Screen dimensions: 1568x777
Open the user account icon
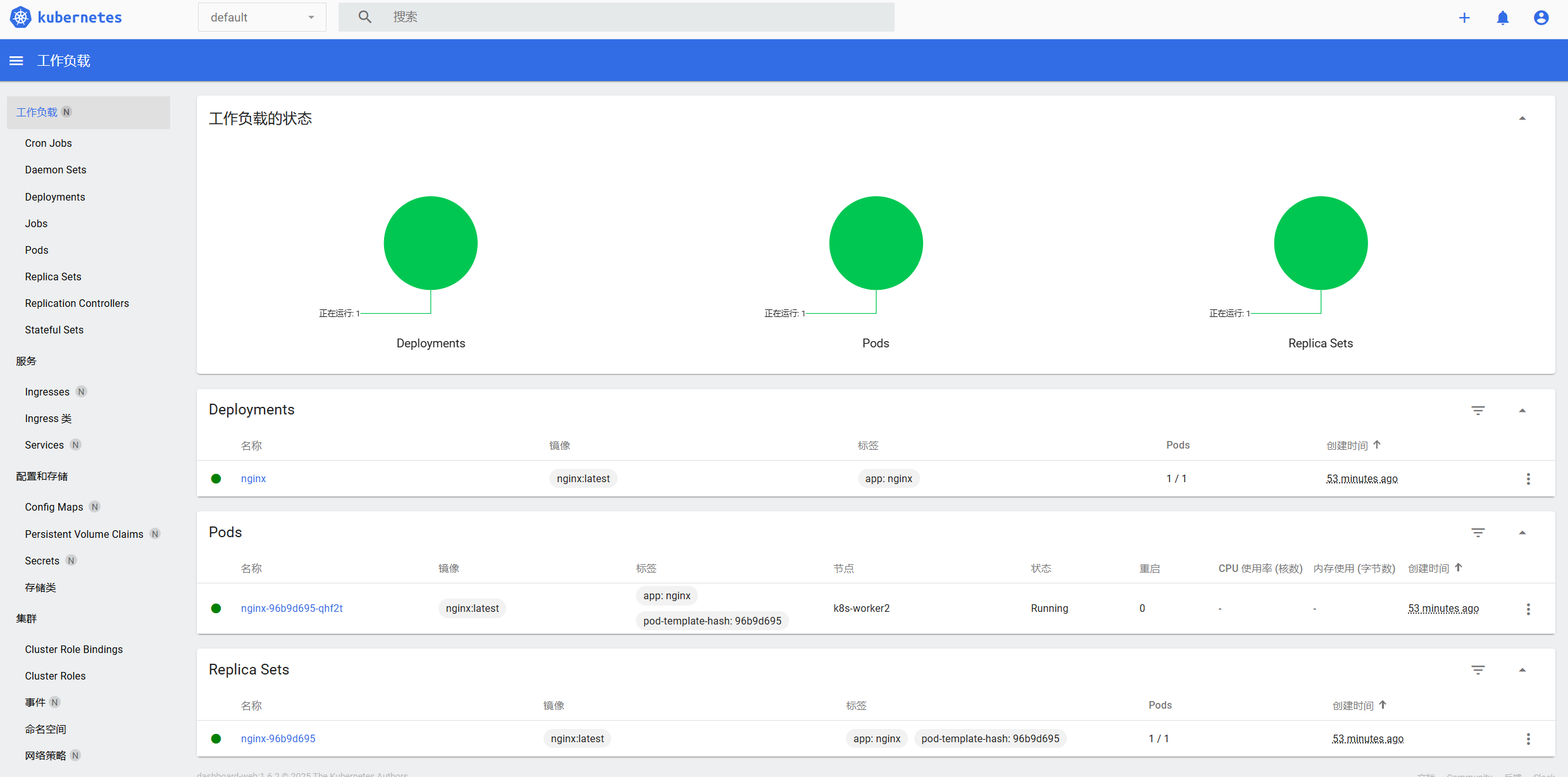click(1541, 18)
